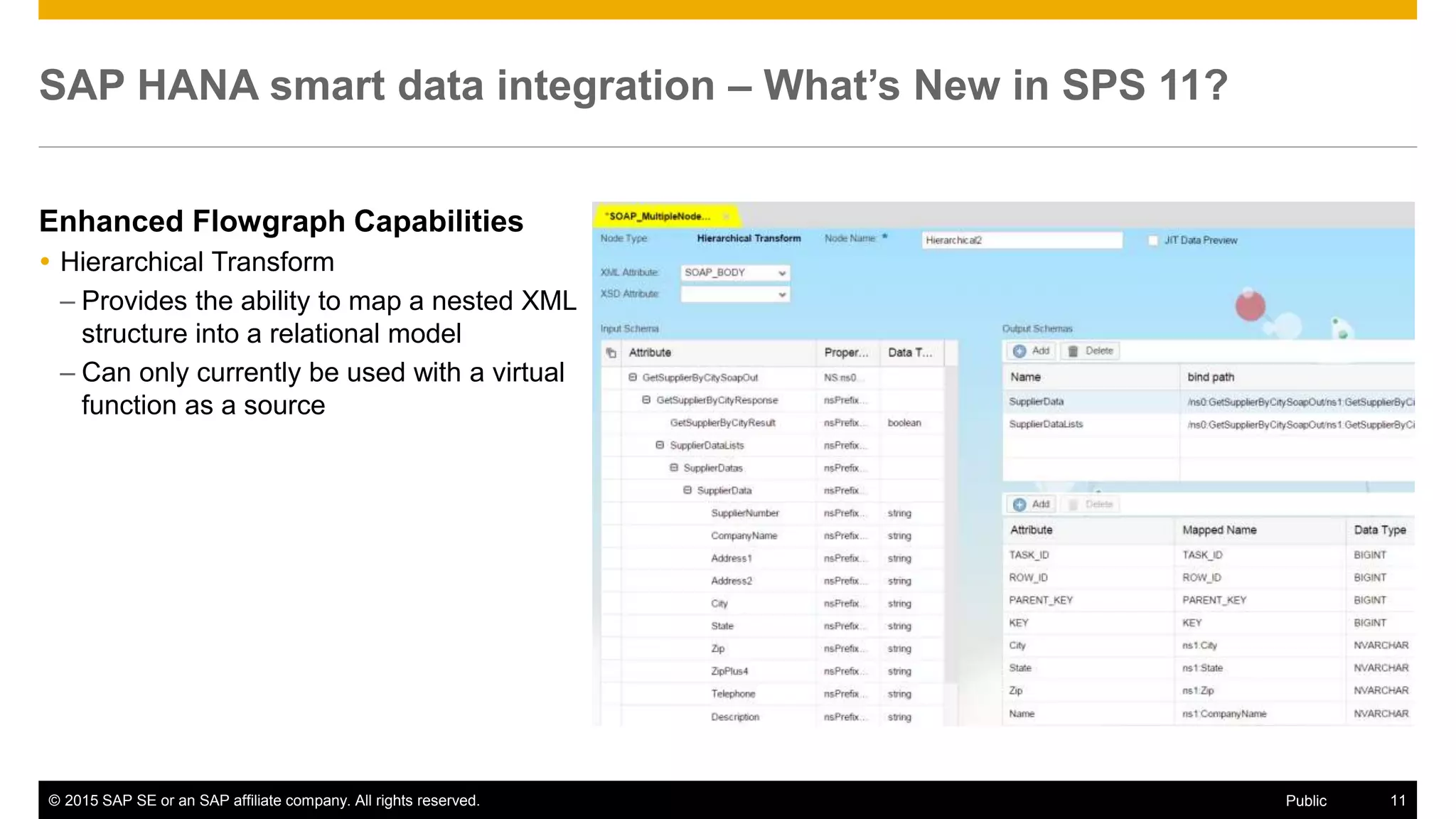This screenshot has height=819, width=1456.
Task: Click the Data T... column header
Action: pos(911,353)
